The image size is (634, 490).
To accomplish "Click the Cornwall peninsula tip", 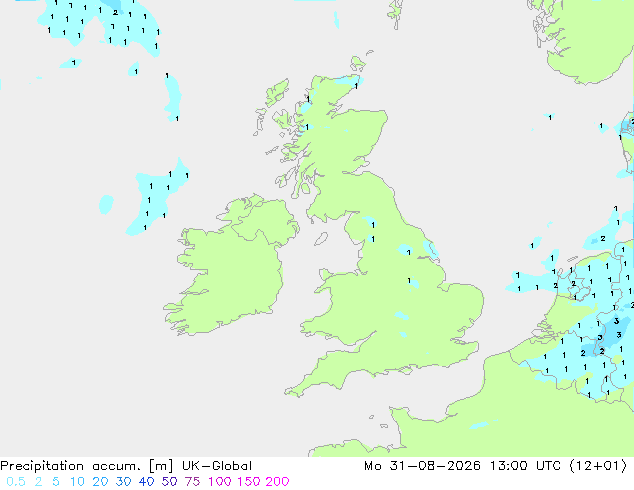I will pos(292,392).
